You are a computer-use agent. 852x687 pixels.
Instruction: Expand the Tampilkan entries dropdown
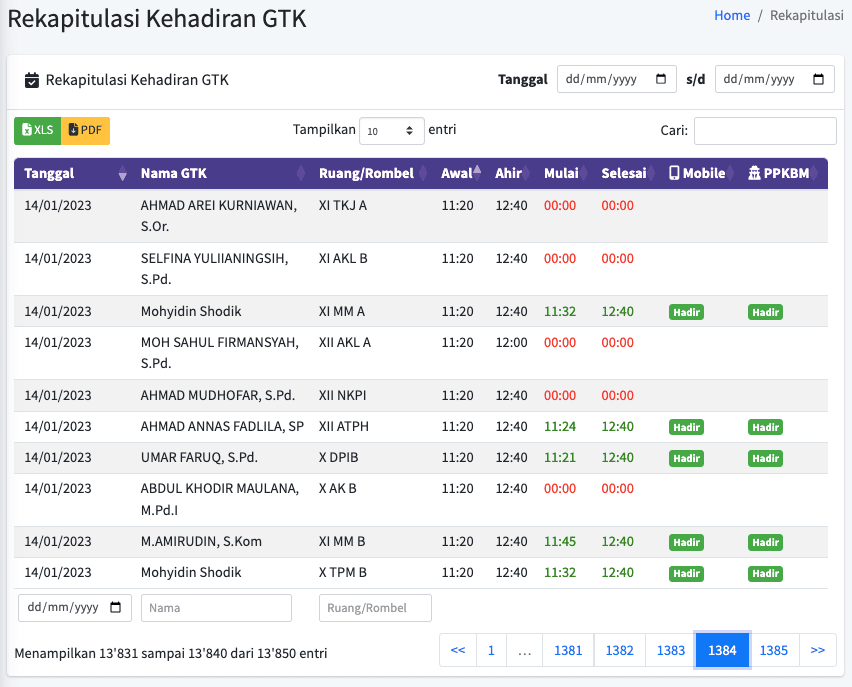(392, 131)
